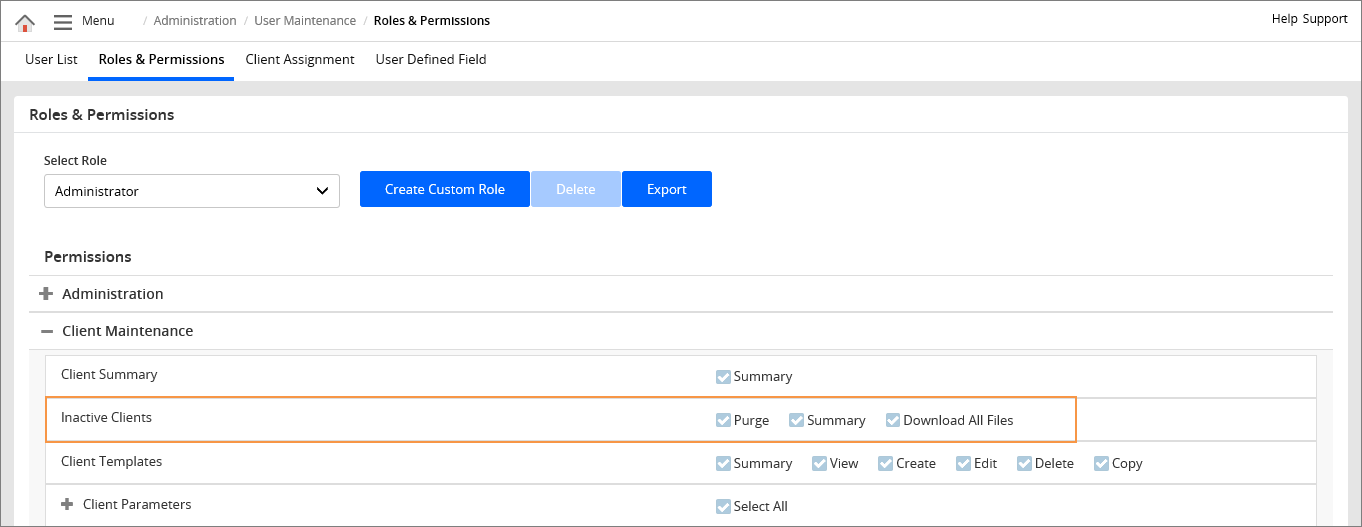Uncheck Purge for Inactive Clients
This screenshot has width=1362, height=527.
723,420
